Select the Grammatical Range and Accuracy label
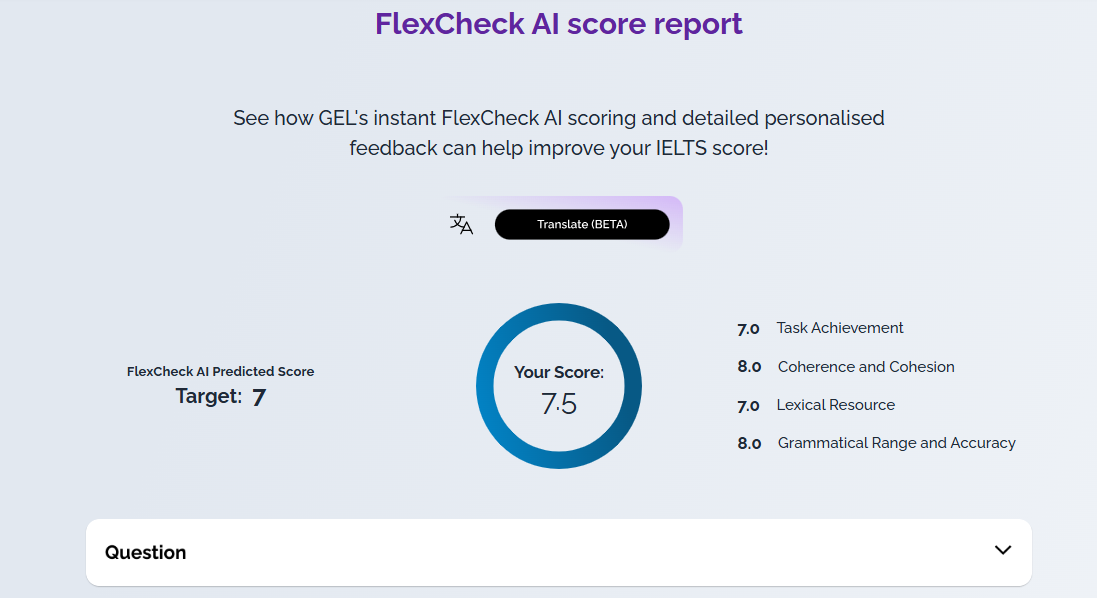Viewport: 1097px width, 598px height. point(897,443)
